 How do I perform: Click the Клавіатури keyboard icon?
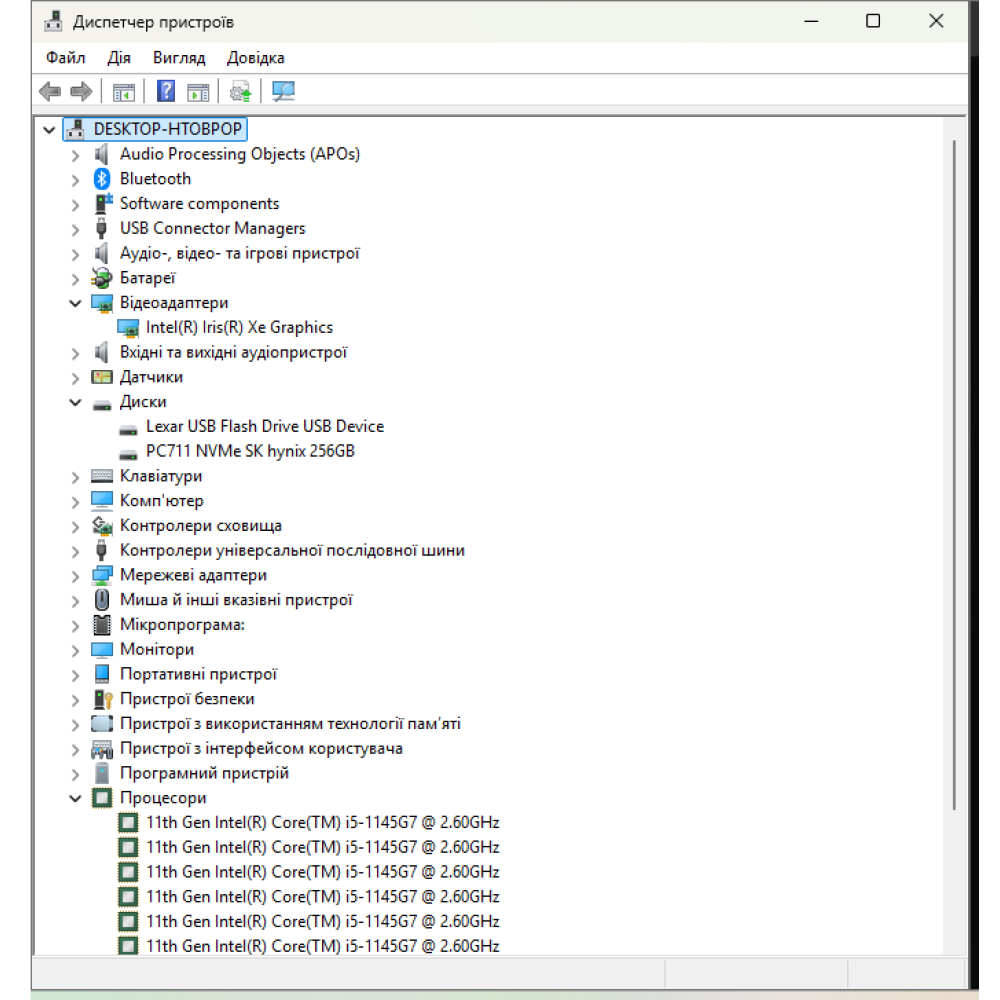coord(102,476)
